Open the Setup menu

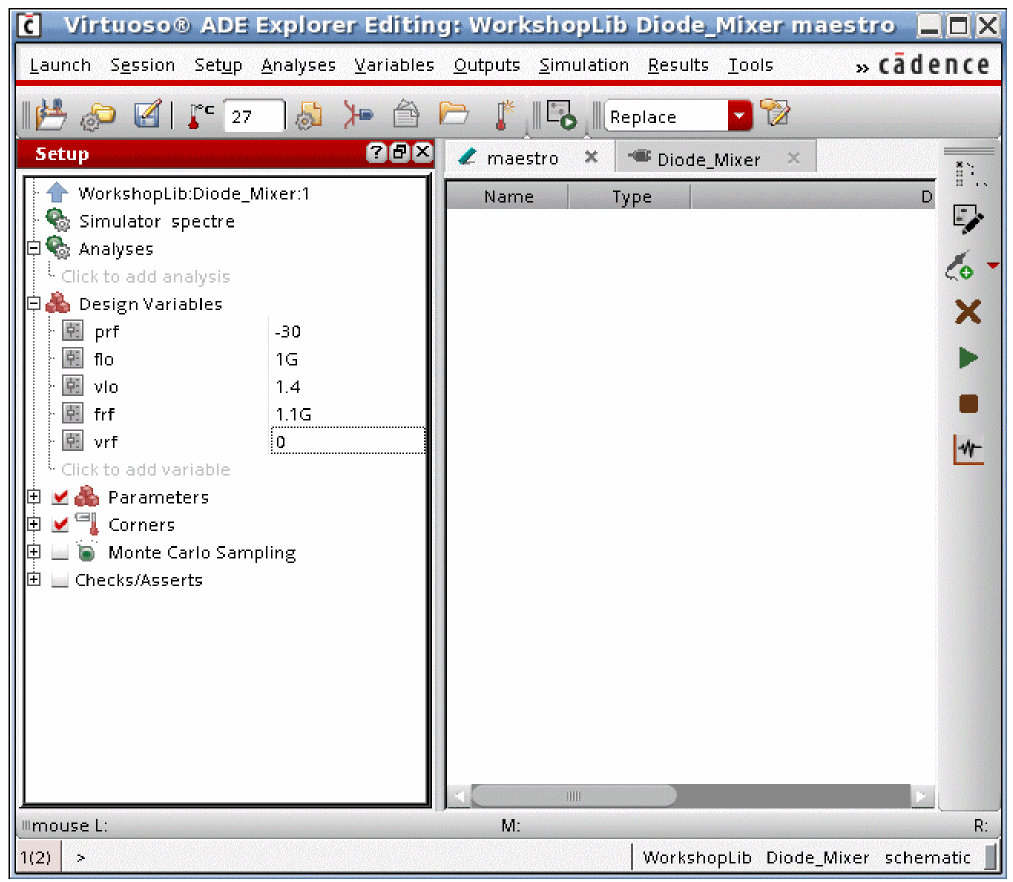pyautogui.click(x=218, y=65)
